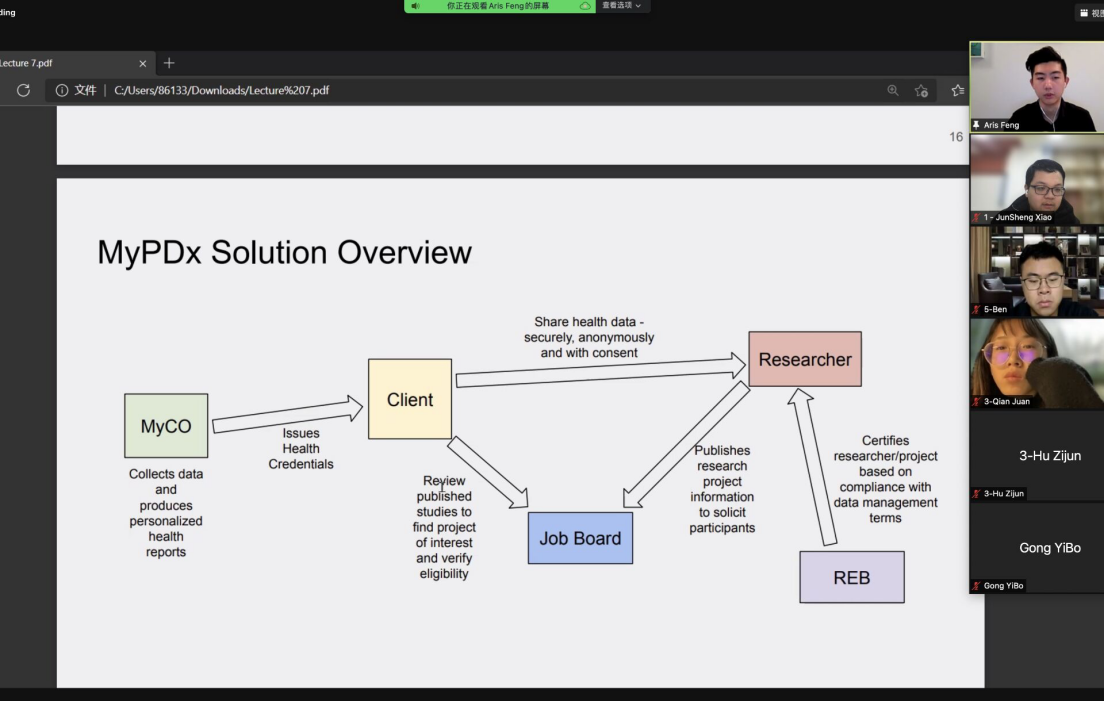This screenshot has height=701, width=1104.
Task: Click the zoom magnifier icon in address bar
Action: click(x=893, y=90)
